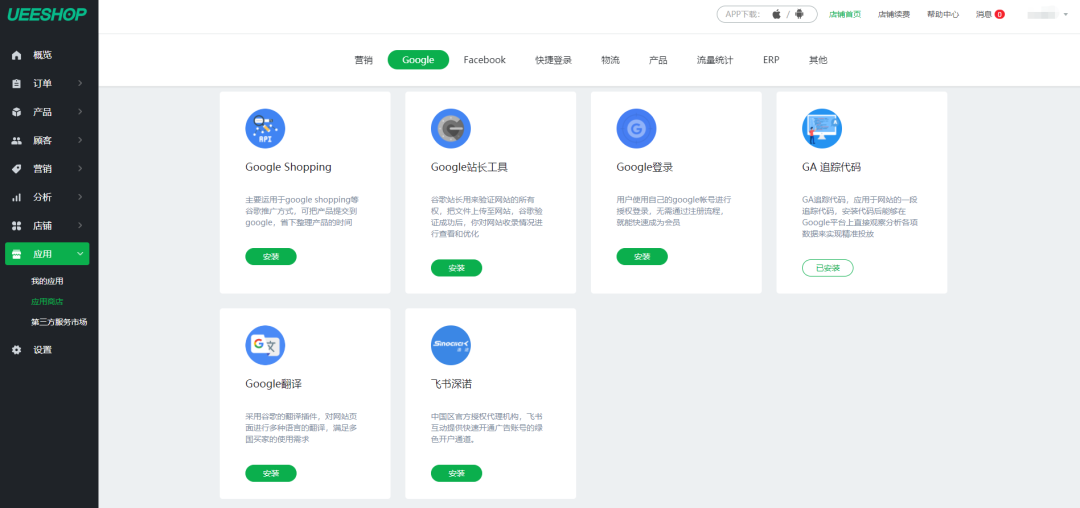The width and height of the screenshot is (1080, 508).
Task: Click the Google翻译 app icon
Action: click(x=265, y=345)
